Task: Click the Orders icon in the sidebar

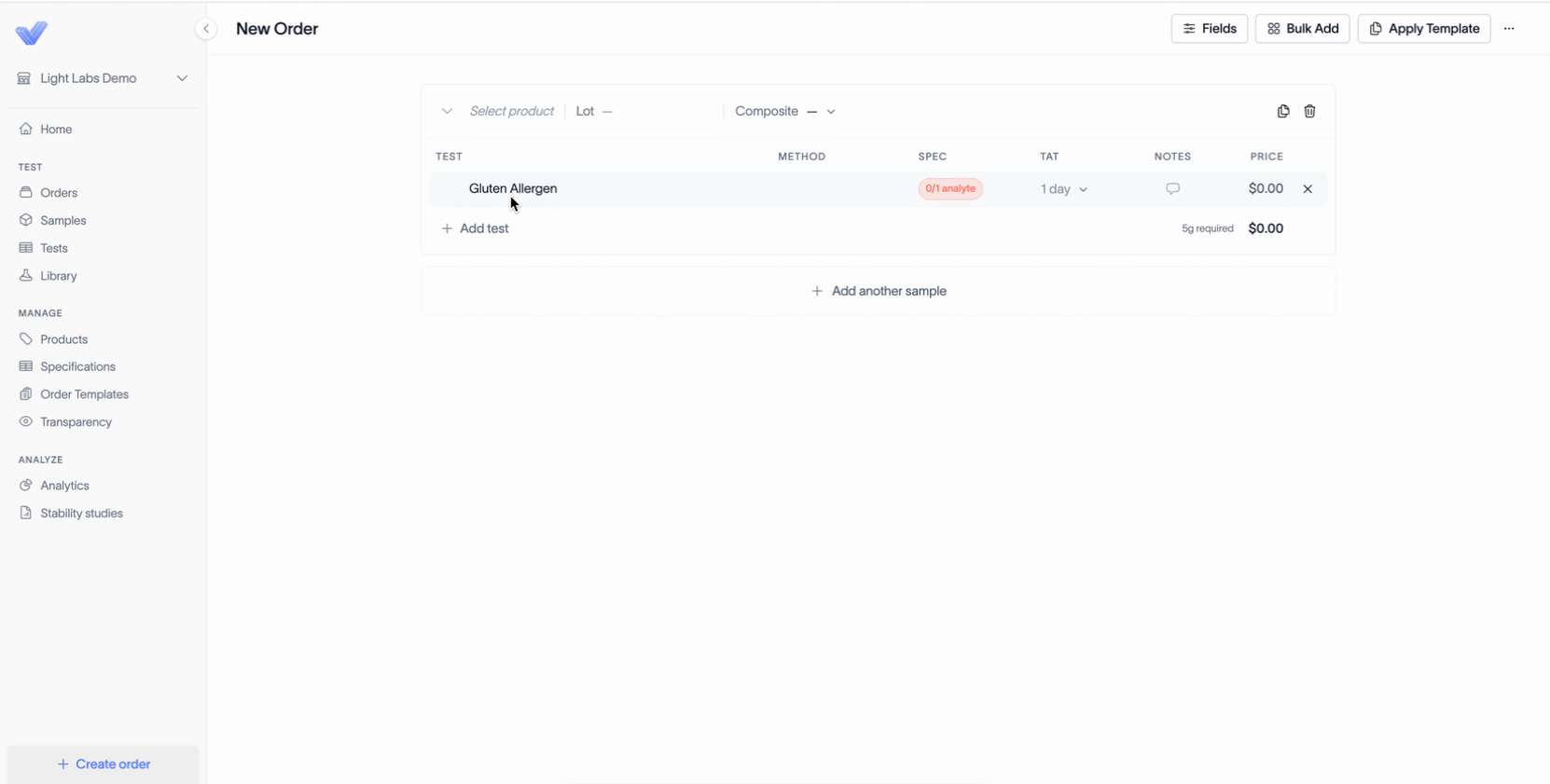Action: pyautogui.click(x=26, y=193)
